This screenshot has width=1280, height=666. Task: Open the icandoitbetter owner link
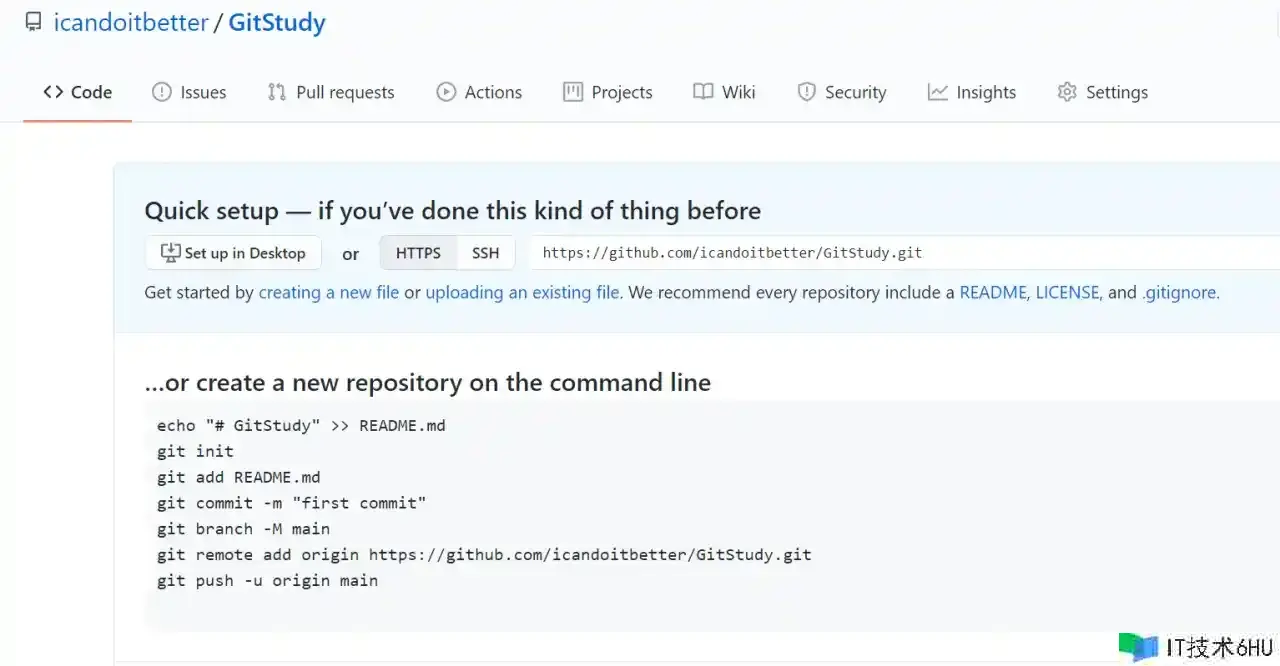131,22
